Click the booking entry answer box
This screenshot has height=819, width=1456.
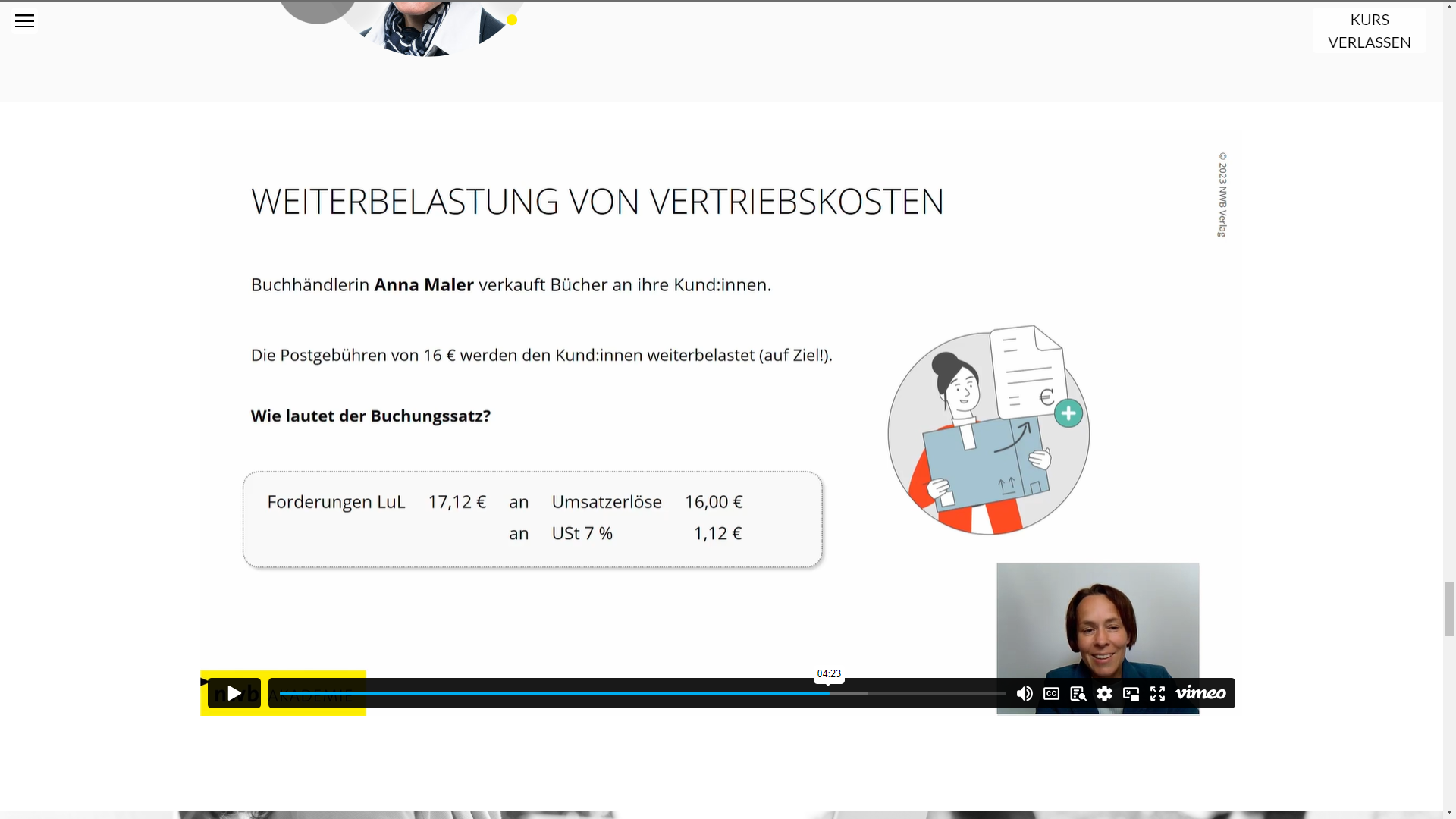(x=532, y=519)
